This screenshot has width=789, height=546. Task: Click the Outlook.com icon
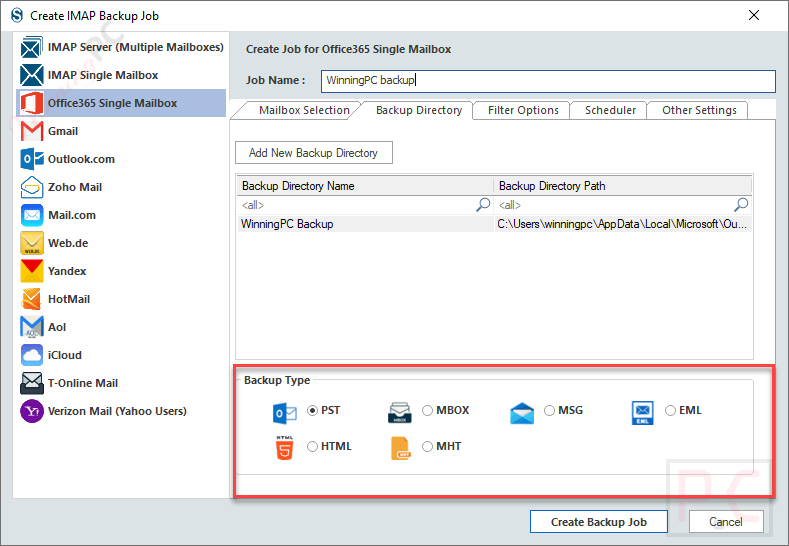[x=32, y=159]
